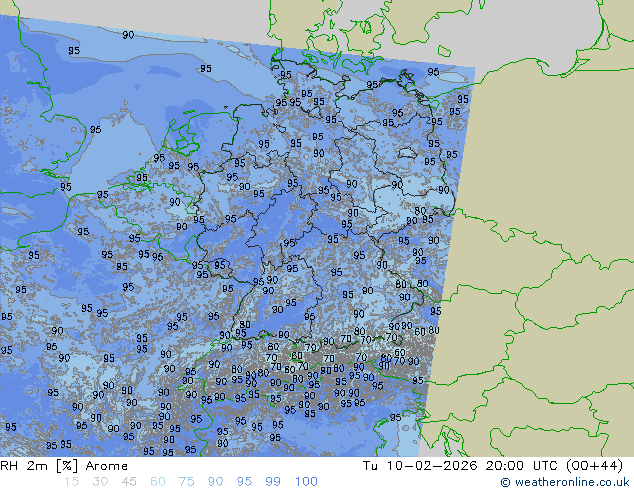Click legend value 95

(x=244, y=482)
